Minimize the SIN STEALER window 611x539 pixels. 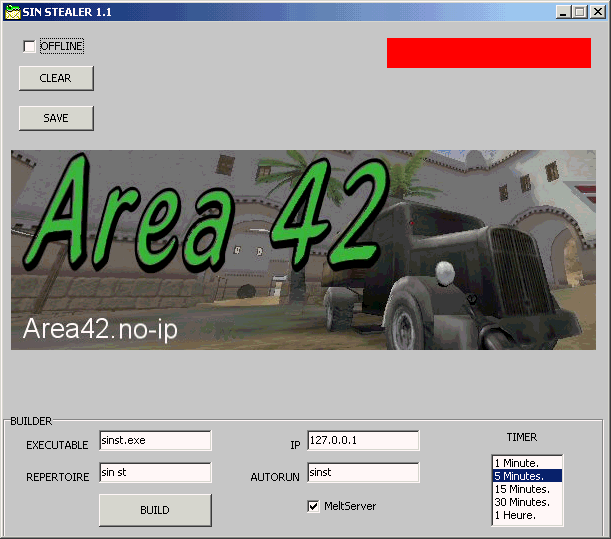565,11
